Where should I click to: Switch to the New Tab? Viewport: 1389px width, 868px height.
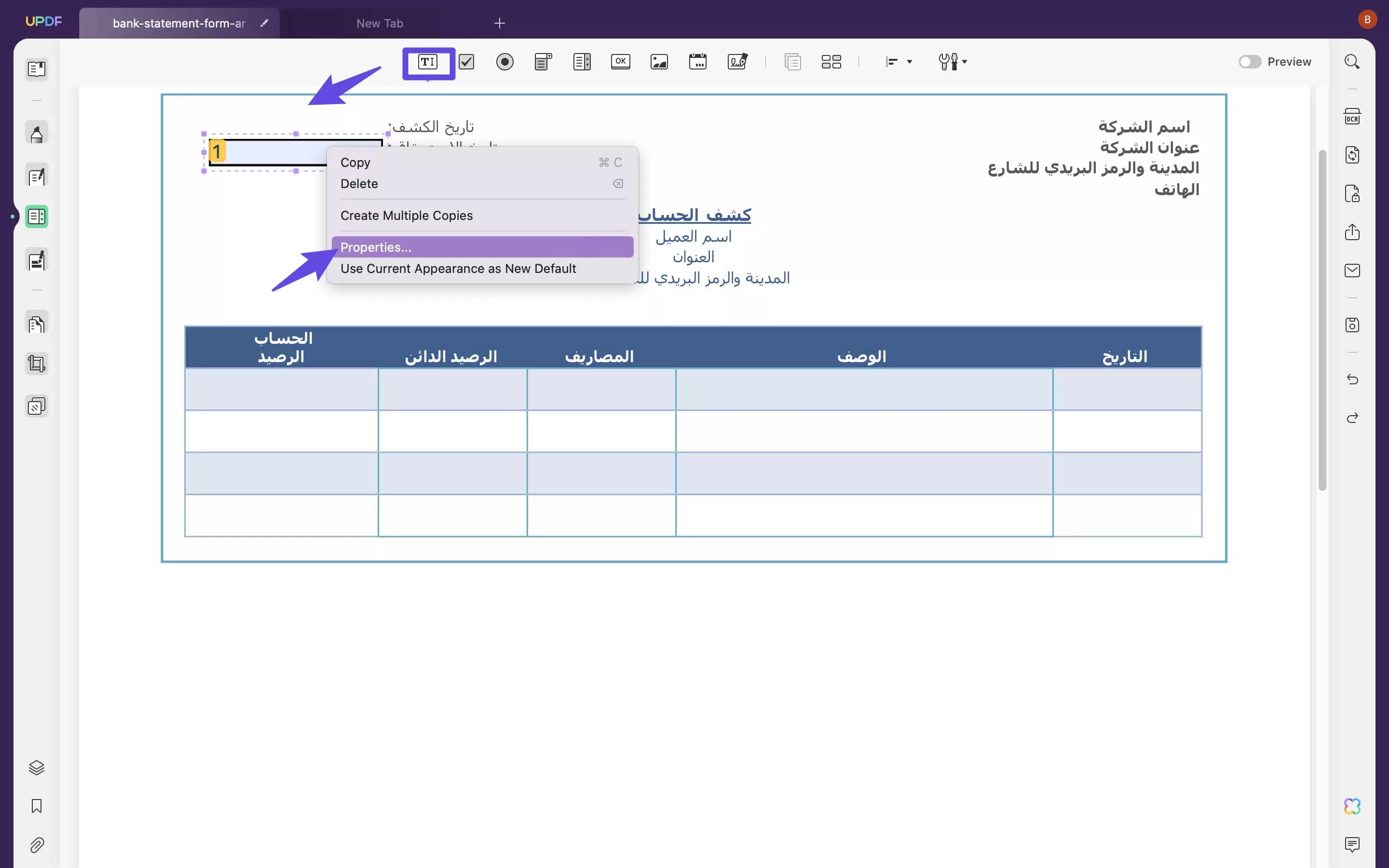click(x=381, y=24)
